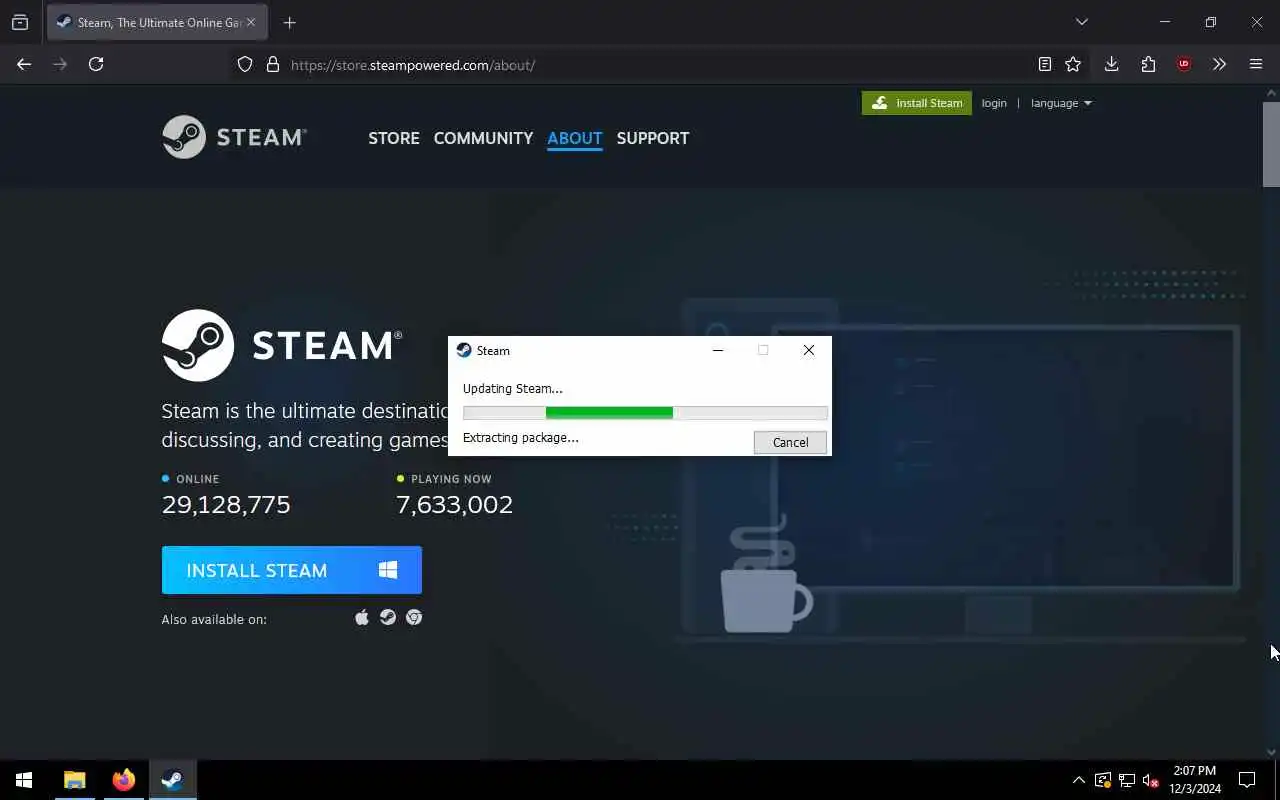This screenshot has width=1280, height=800.
Task: Select the ABOUT menu item
Action: tap(575, 138)
